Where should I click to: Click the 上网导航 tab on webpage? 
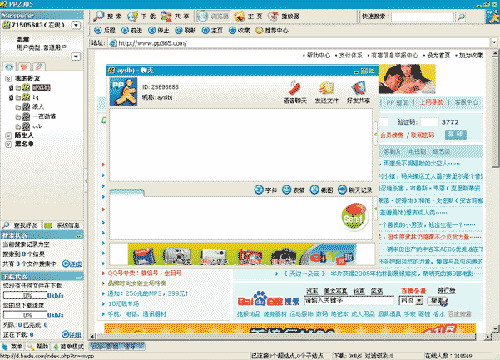click(x=431, y=103)
